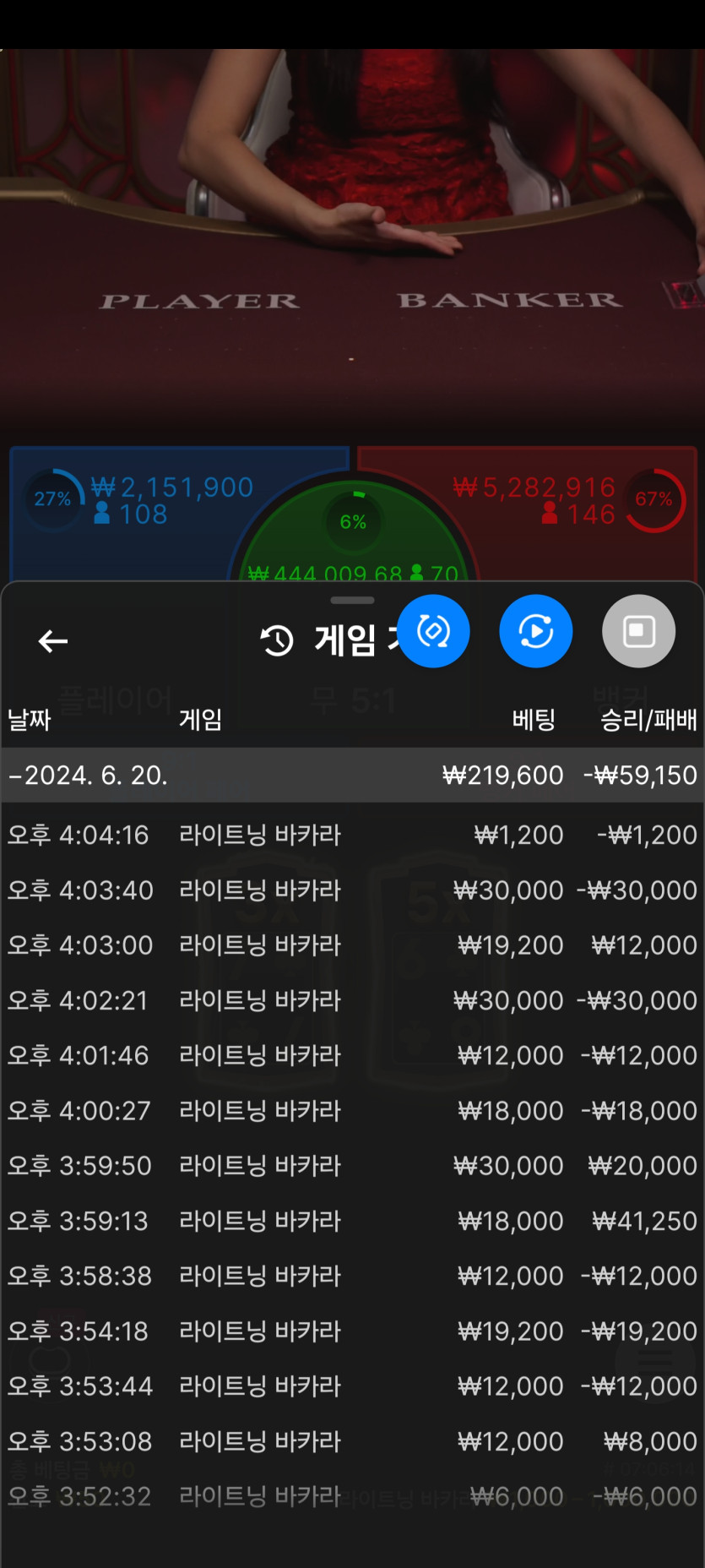Tap the panel drag handle bar

(352, 601)
